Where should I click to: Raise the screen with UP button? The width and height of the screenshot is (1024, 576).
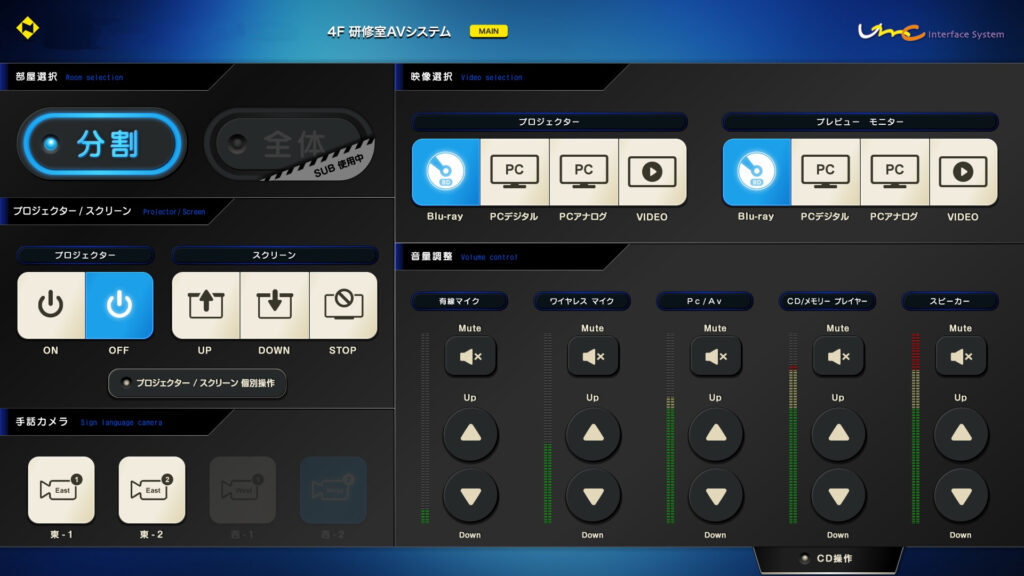205,305
